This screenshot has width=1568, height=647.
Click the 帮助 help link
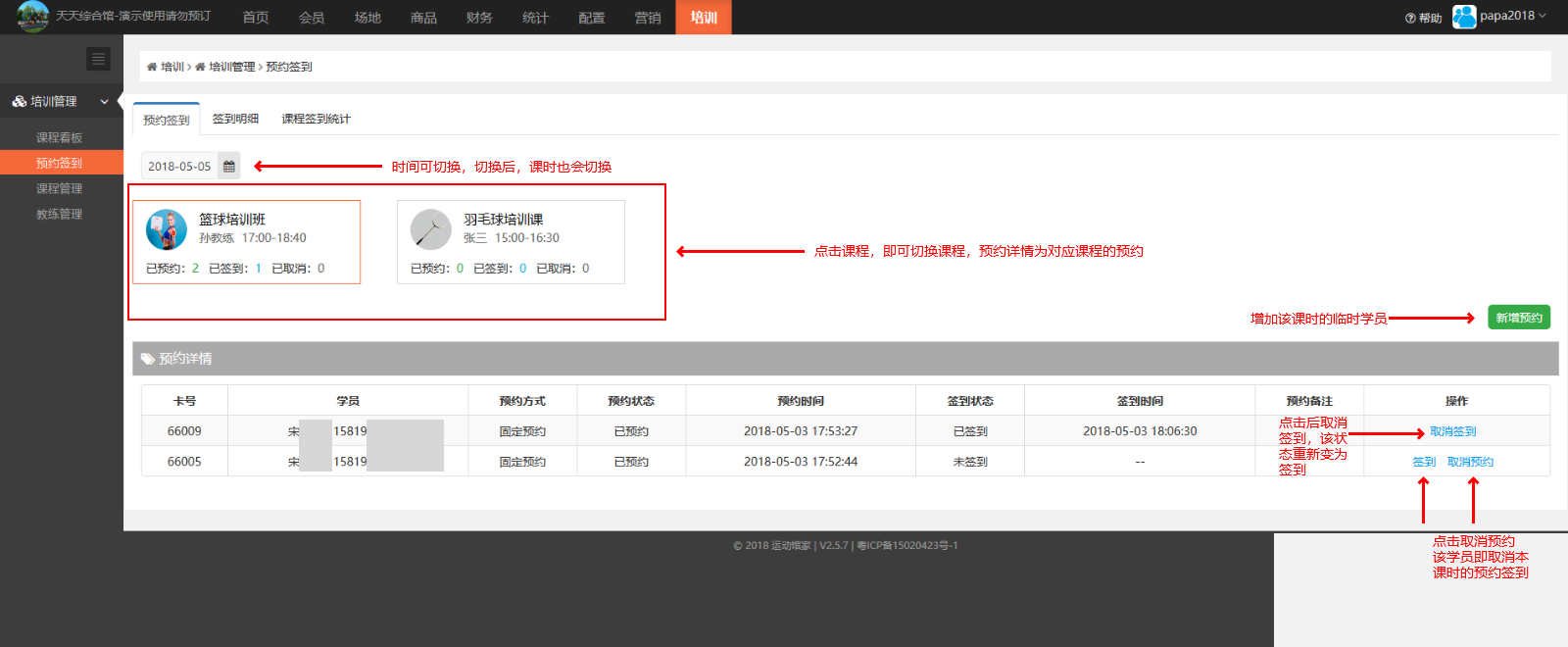pos(1430,18)
